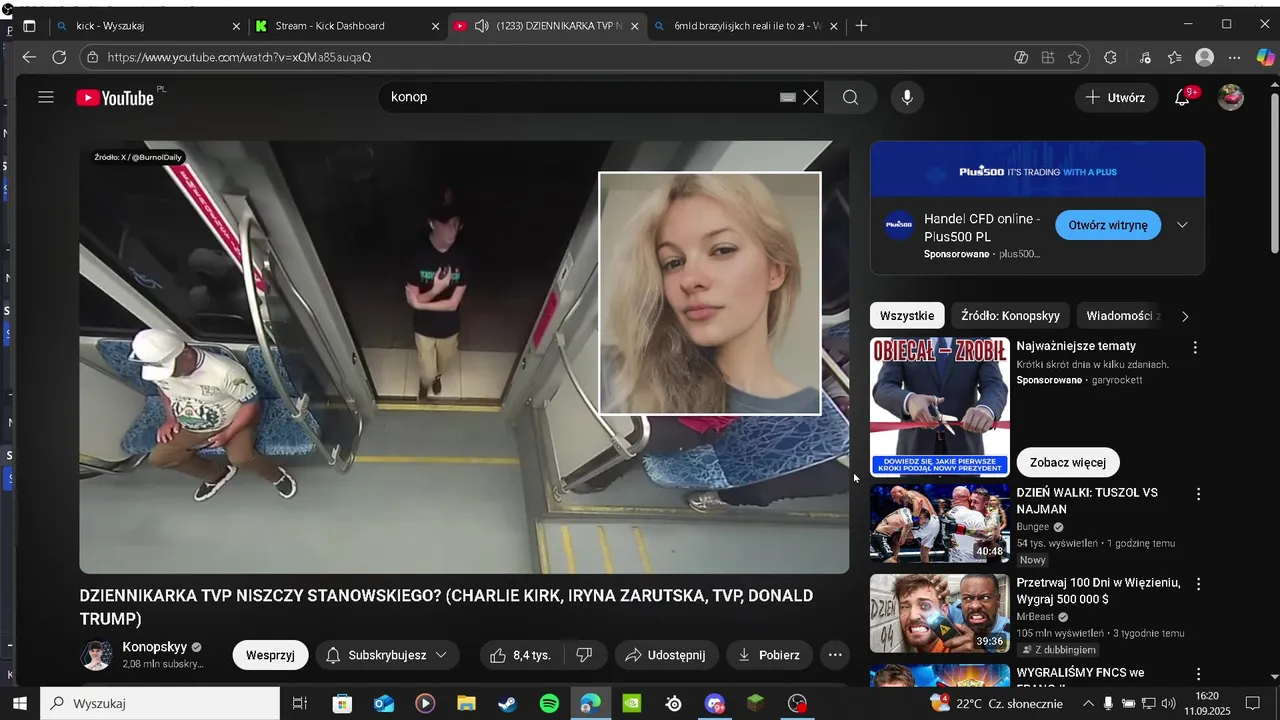
Task: Expand the Plus500 ad details chevron
Action: [1182, 225]
